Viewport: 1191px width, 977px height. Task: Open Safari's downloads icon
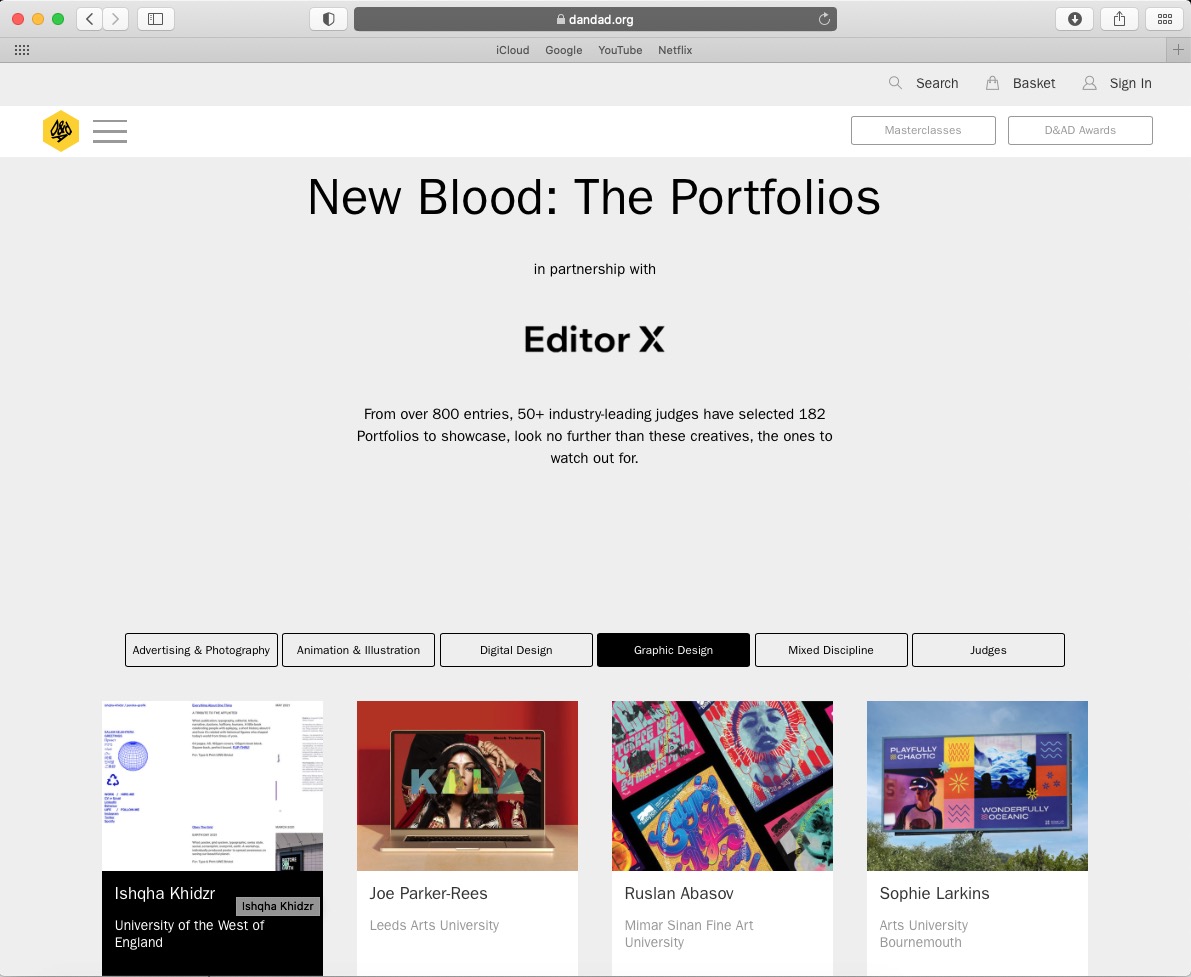(1075, 19)
